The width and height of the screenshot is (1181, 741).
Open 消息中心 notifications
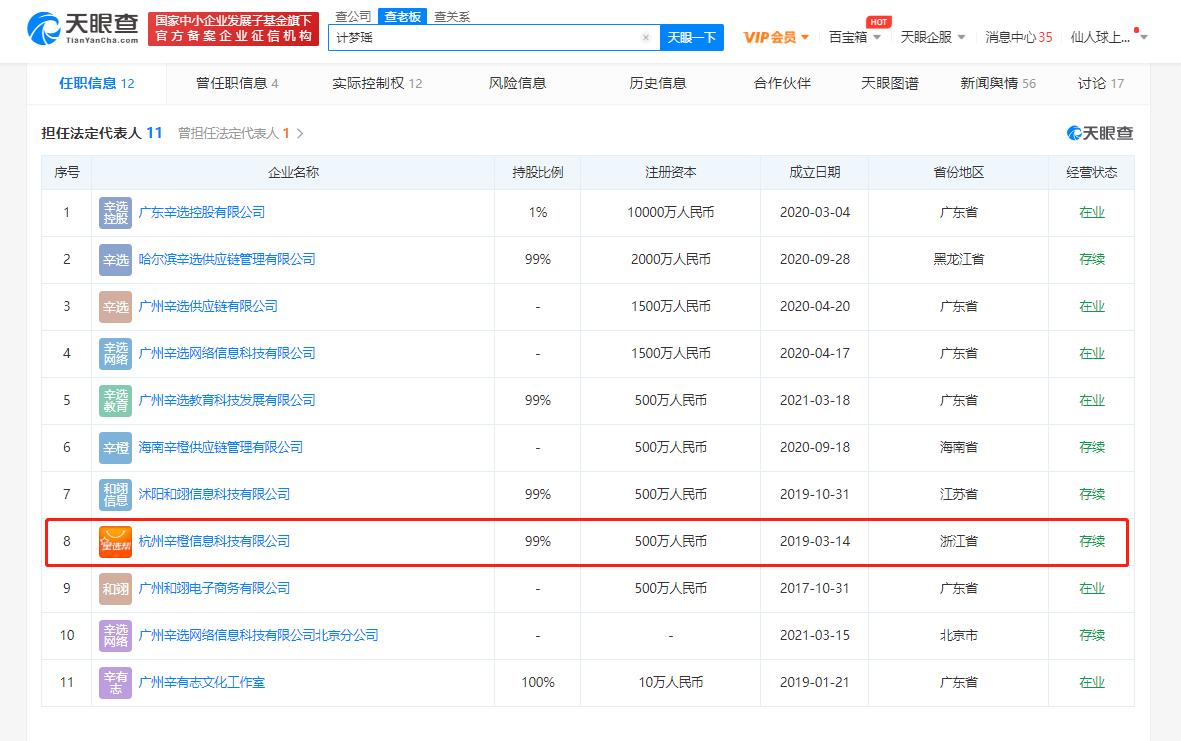coord(1018,37)
